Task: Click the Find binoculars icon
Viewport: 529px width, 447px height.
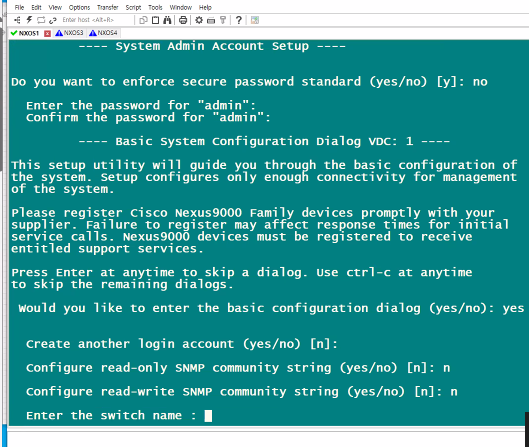Action: [167, 20]
